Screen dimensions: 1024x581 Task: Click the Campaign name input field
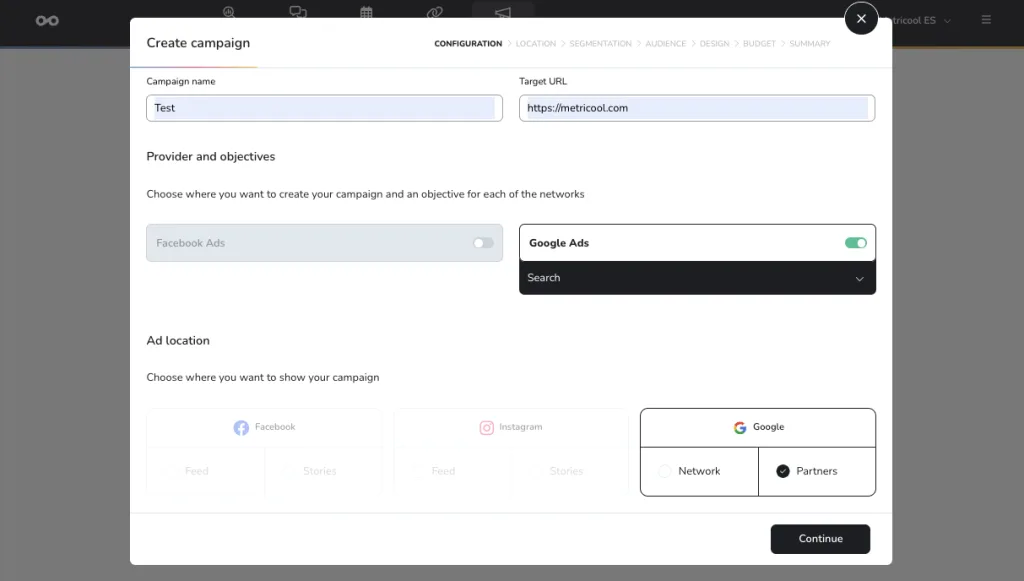325,108
